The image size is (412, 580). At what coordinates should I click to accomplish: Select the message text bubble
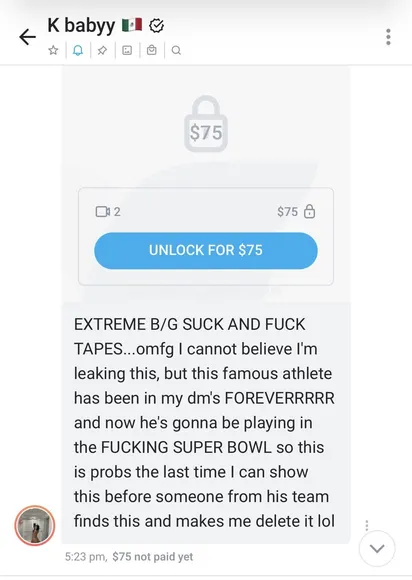point(205,423)
